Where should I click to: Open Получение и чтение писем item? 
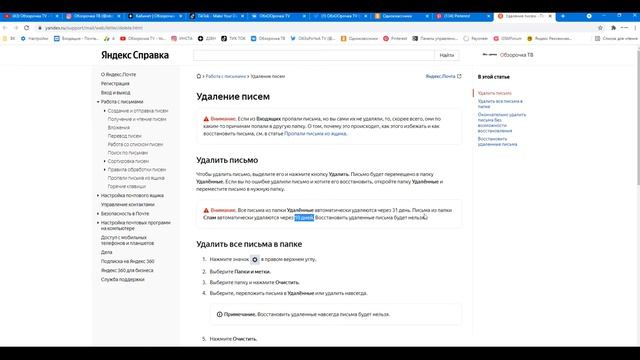[x=137, y=119]
